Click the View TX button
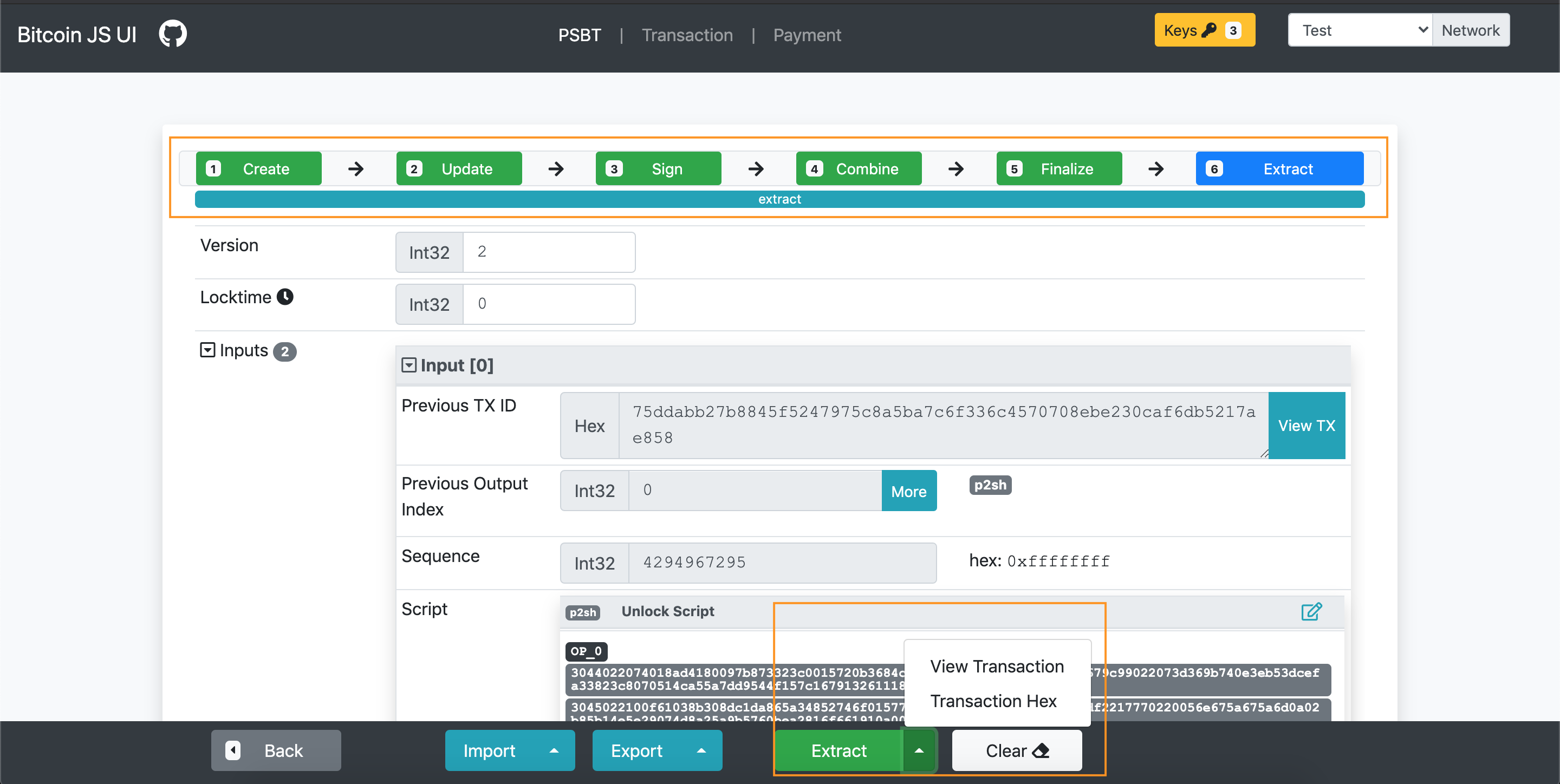This screenshot has width=1560, height=784. tap(1306, 425)
